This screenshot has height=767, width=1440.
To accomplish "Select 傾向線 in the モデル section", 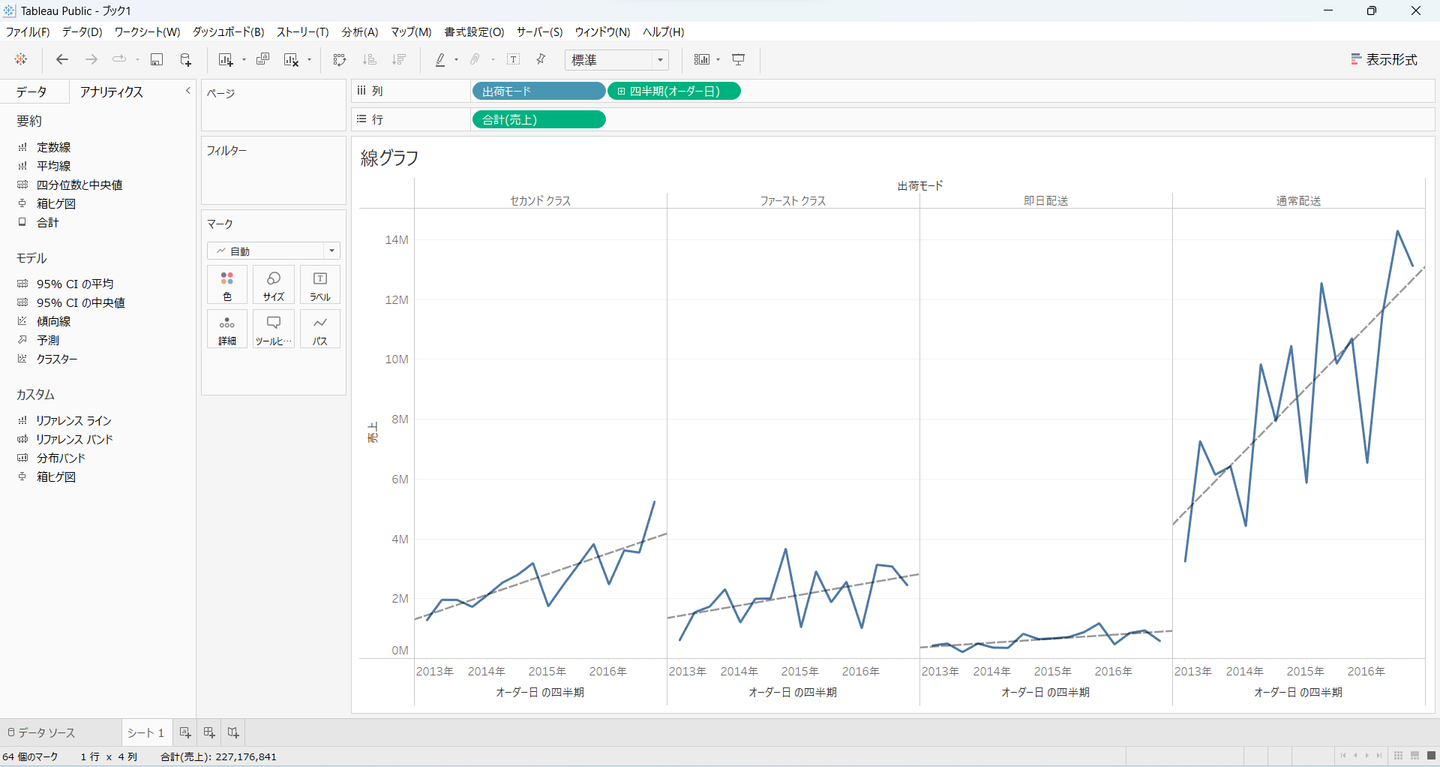I will tap(54, 321).
